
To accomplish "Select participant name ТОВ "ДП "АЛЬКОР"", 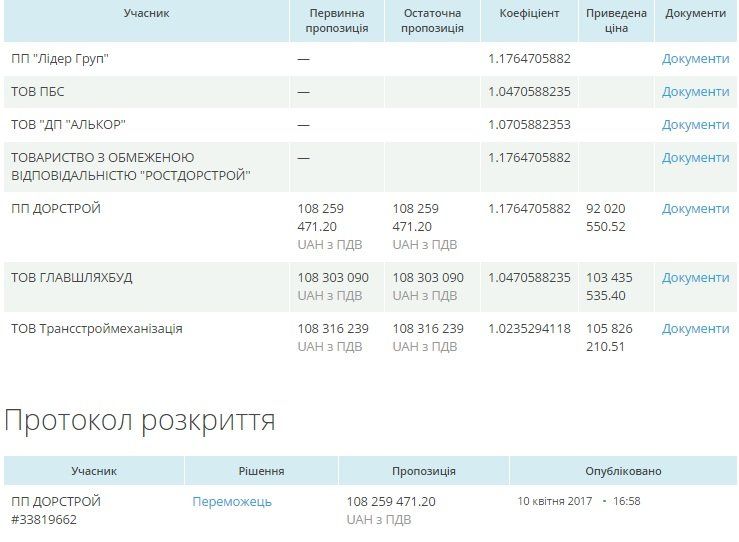I will pyautogui.click(x=68, y=125).
